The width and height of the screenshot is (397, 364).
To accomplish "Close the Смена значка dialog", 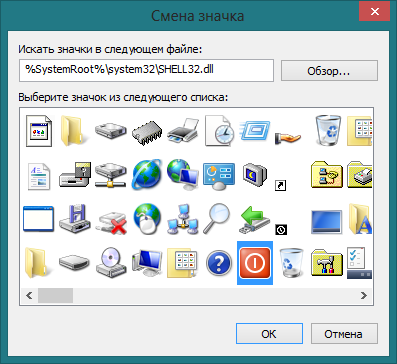I will coord(374,12).
